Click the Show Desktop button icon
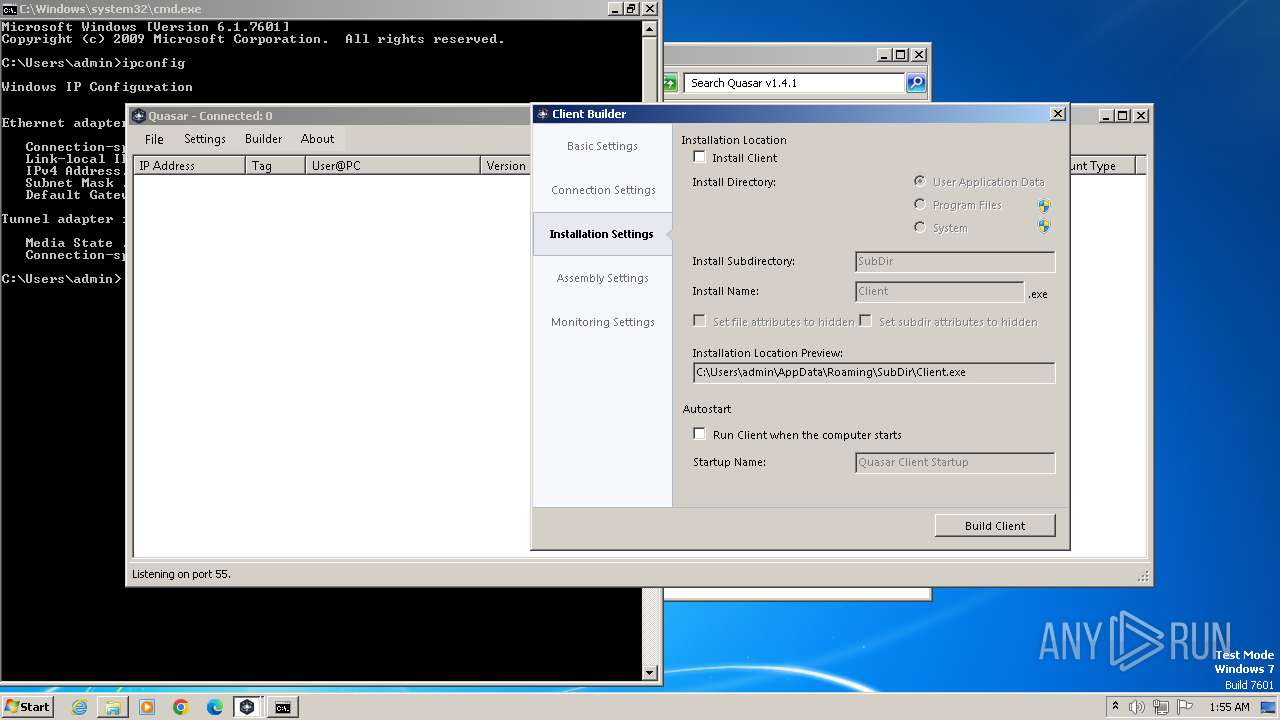The width and height of the screenshot is (1280, 720). [x=1269, y=707]
